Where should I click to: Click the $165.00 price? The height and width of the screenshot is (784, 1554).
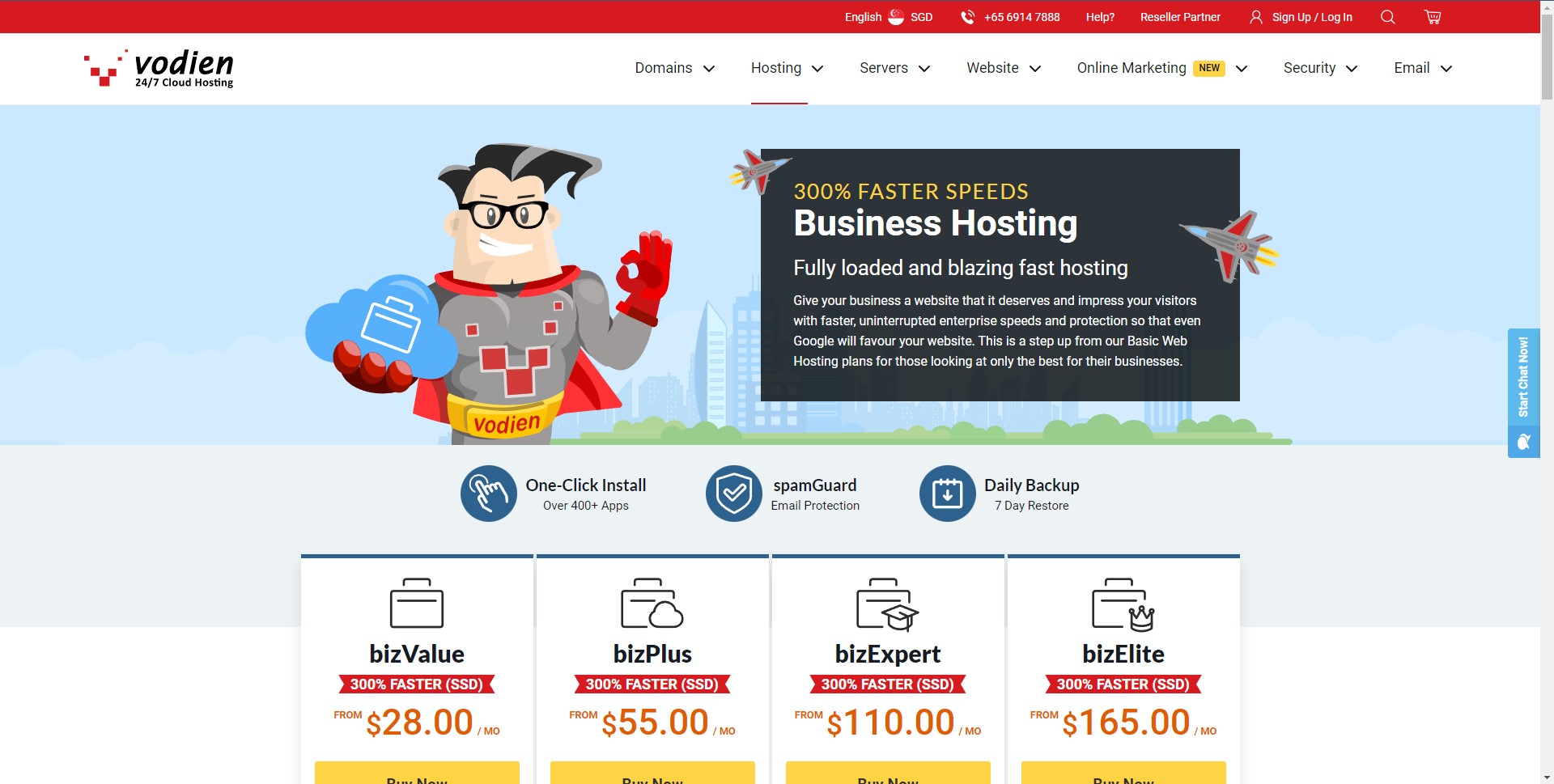1126,722
